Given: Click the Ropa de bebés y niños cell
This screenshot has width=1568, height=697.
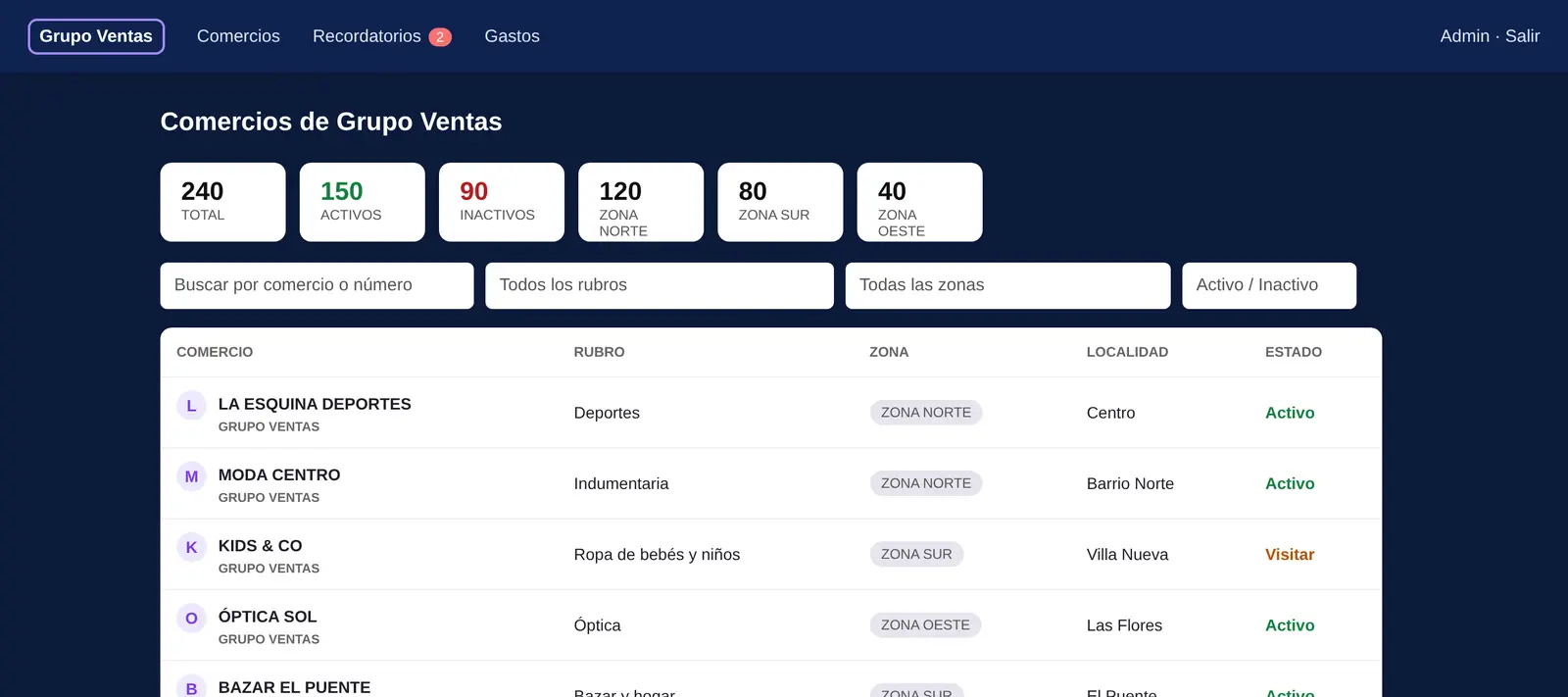Looking at the screenshot, I should [x=657, y=554].
